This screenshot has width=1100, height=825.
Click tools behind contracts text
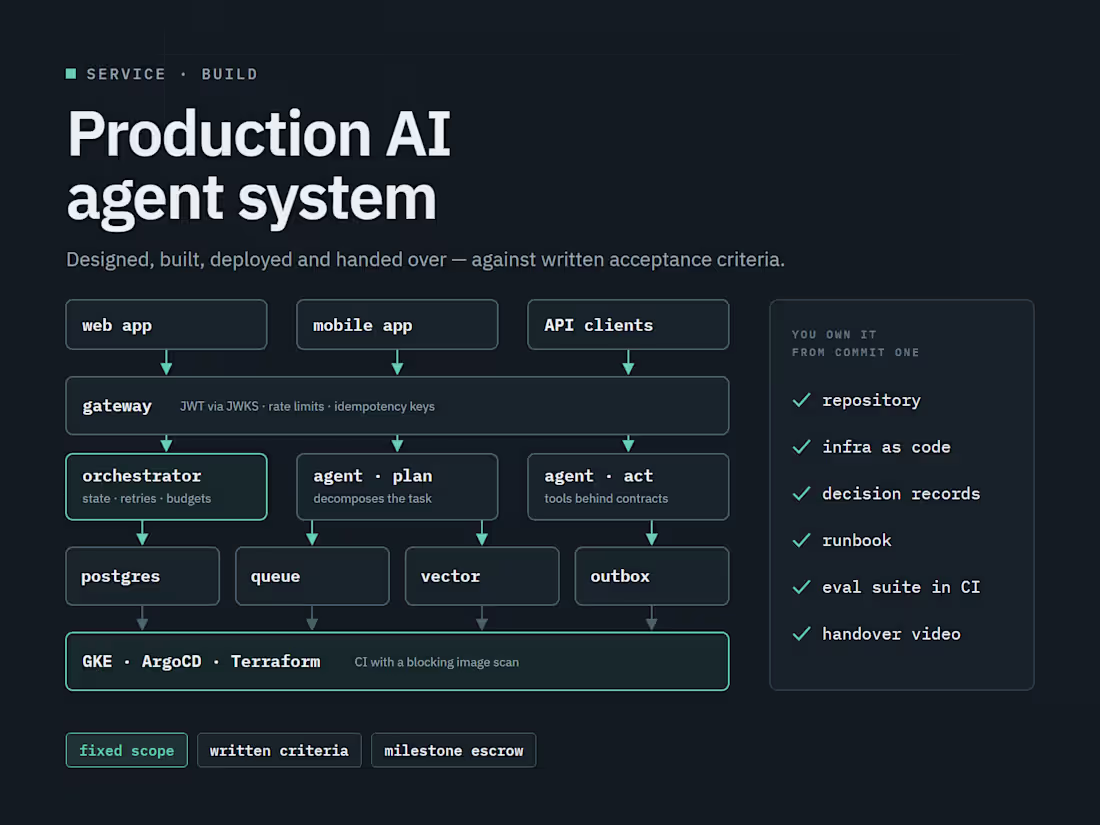point(606,499)
